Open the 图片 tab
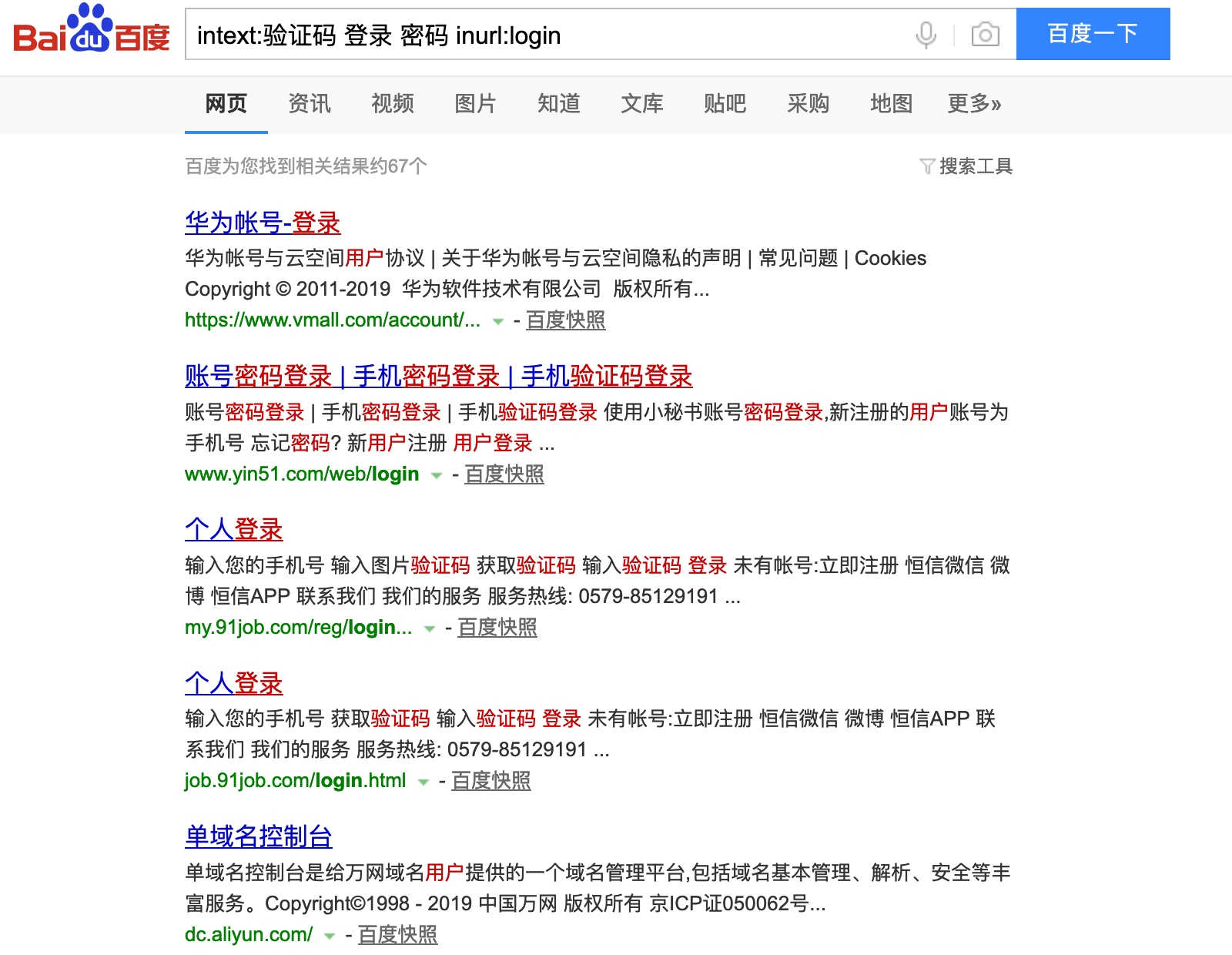The width and height of the screenshot is (1232, 955). [x=475, y=103]
